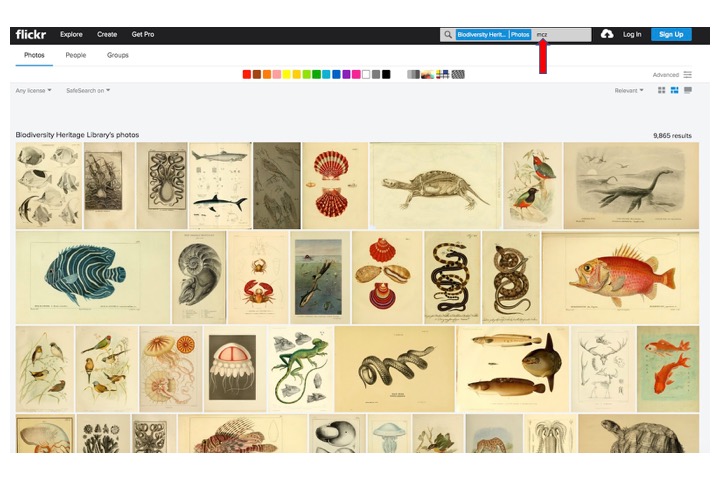Click Advanced search link
The width and height of the screenshot is (720, 480).
665,75
